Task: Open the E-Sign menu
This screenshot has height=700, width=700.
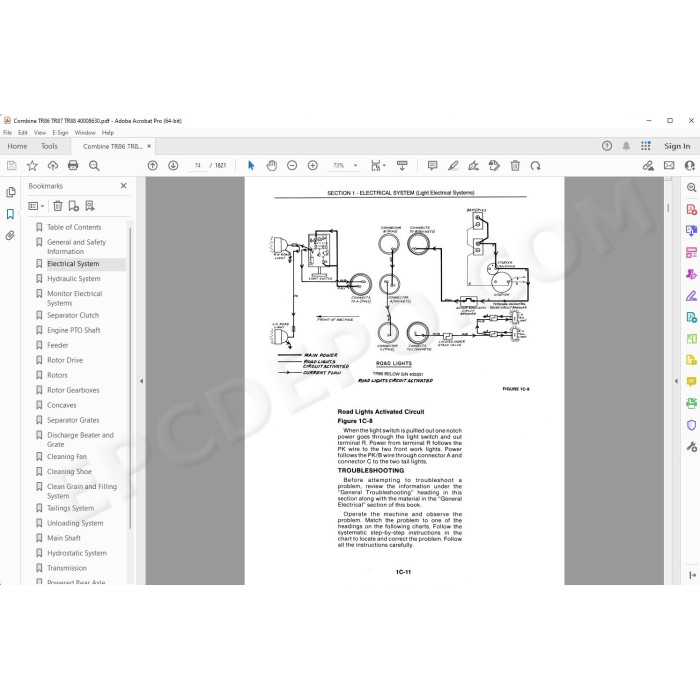Action: [60, 133]
